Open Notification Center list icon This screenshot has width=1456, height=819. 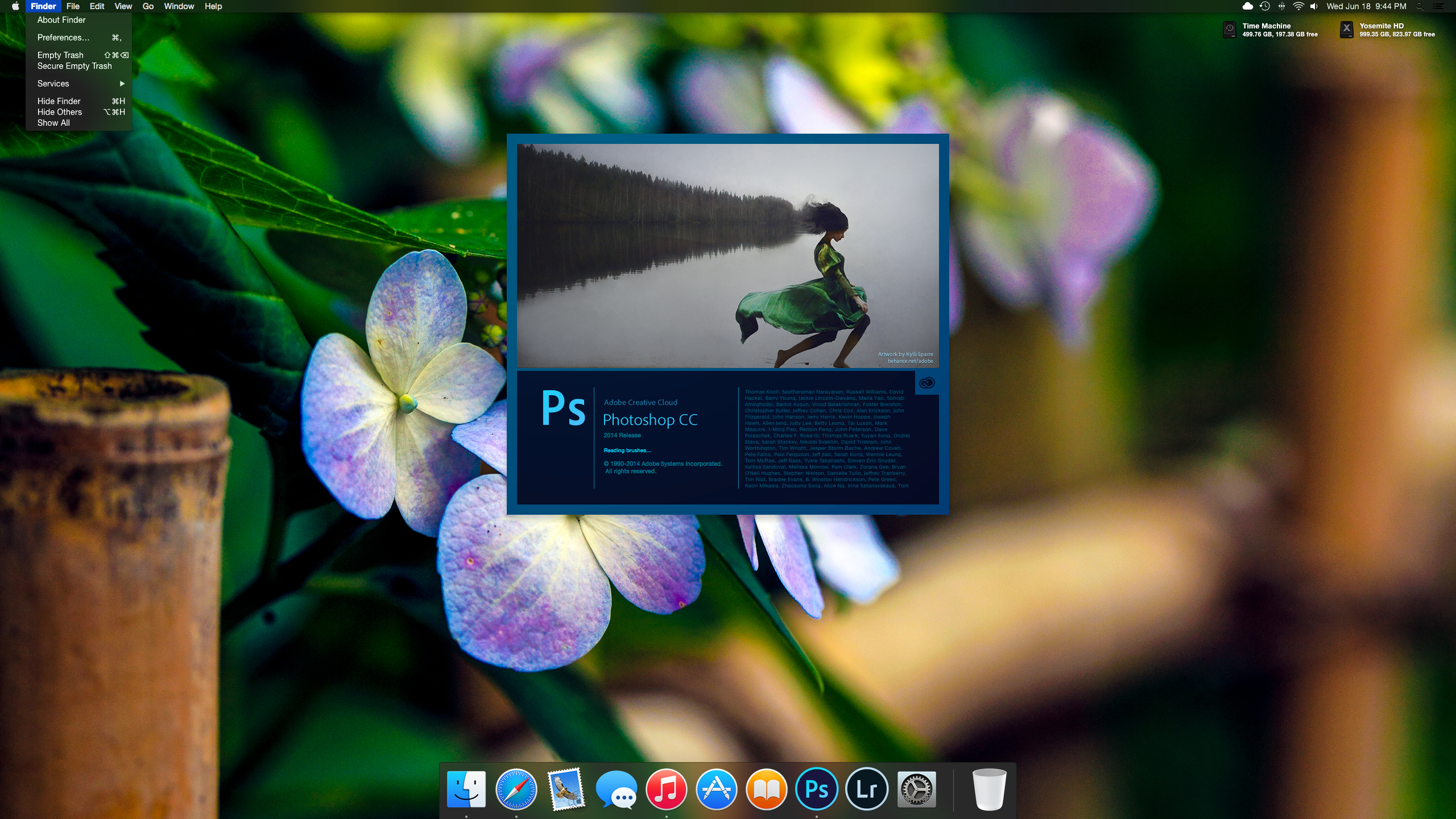[1438, 6]
